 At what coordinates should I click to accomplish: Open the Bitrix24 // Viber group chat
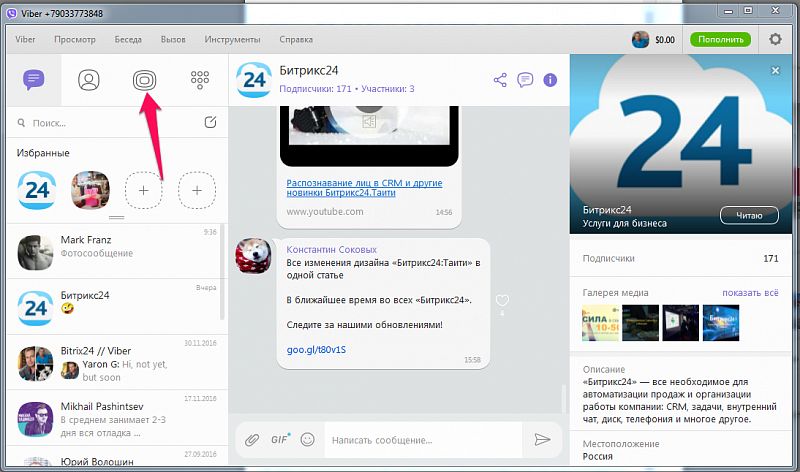click(117, 362)
